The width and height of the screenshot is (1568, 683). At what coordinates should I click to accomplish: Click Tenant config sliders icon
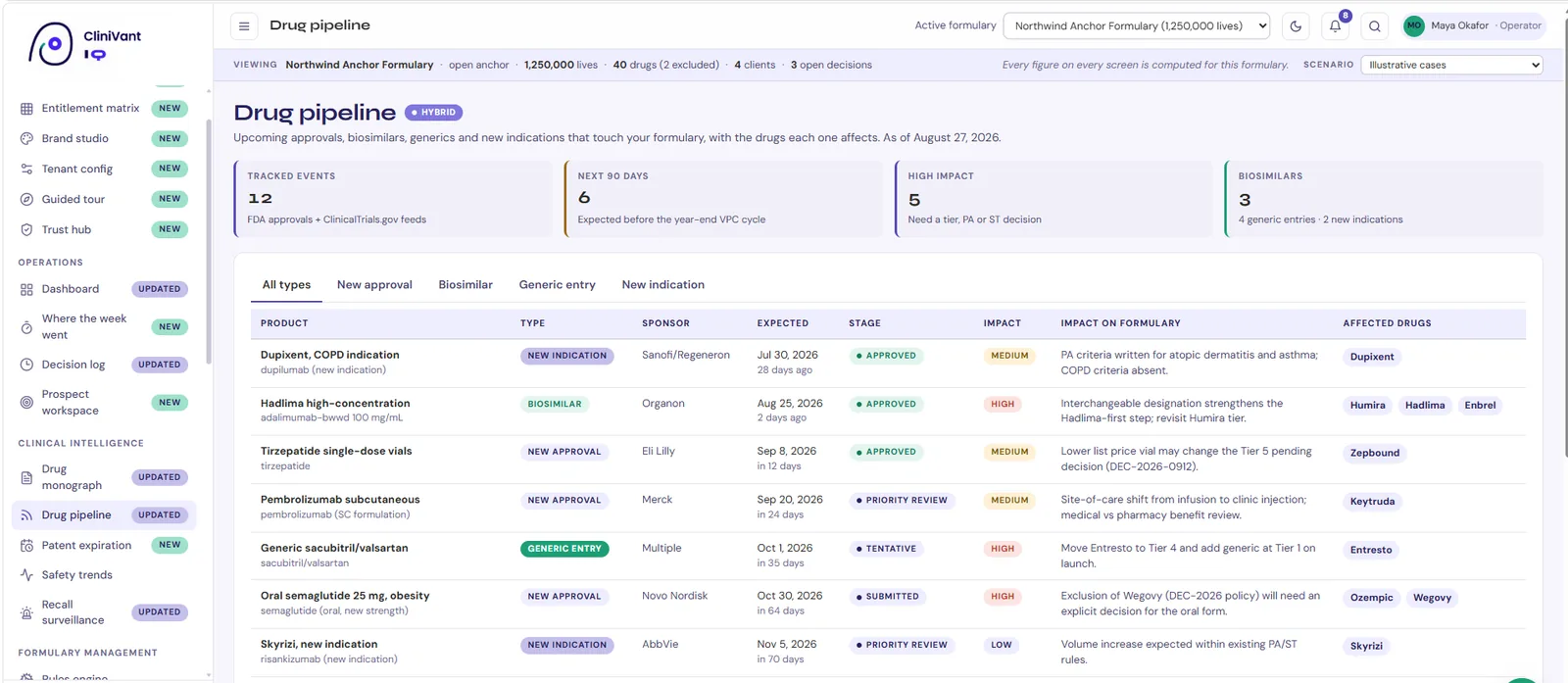[26, 170]
